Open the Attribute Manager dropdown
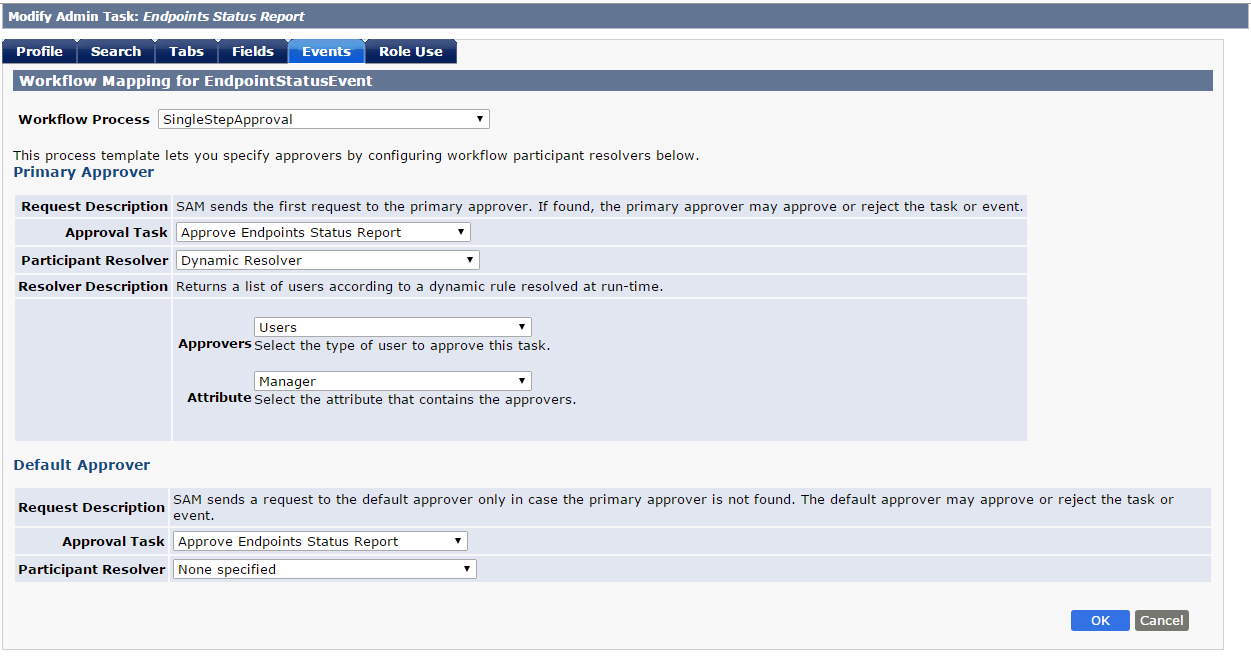This screenshot has width=1251, height=659. coord(393,381)
